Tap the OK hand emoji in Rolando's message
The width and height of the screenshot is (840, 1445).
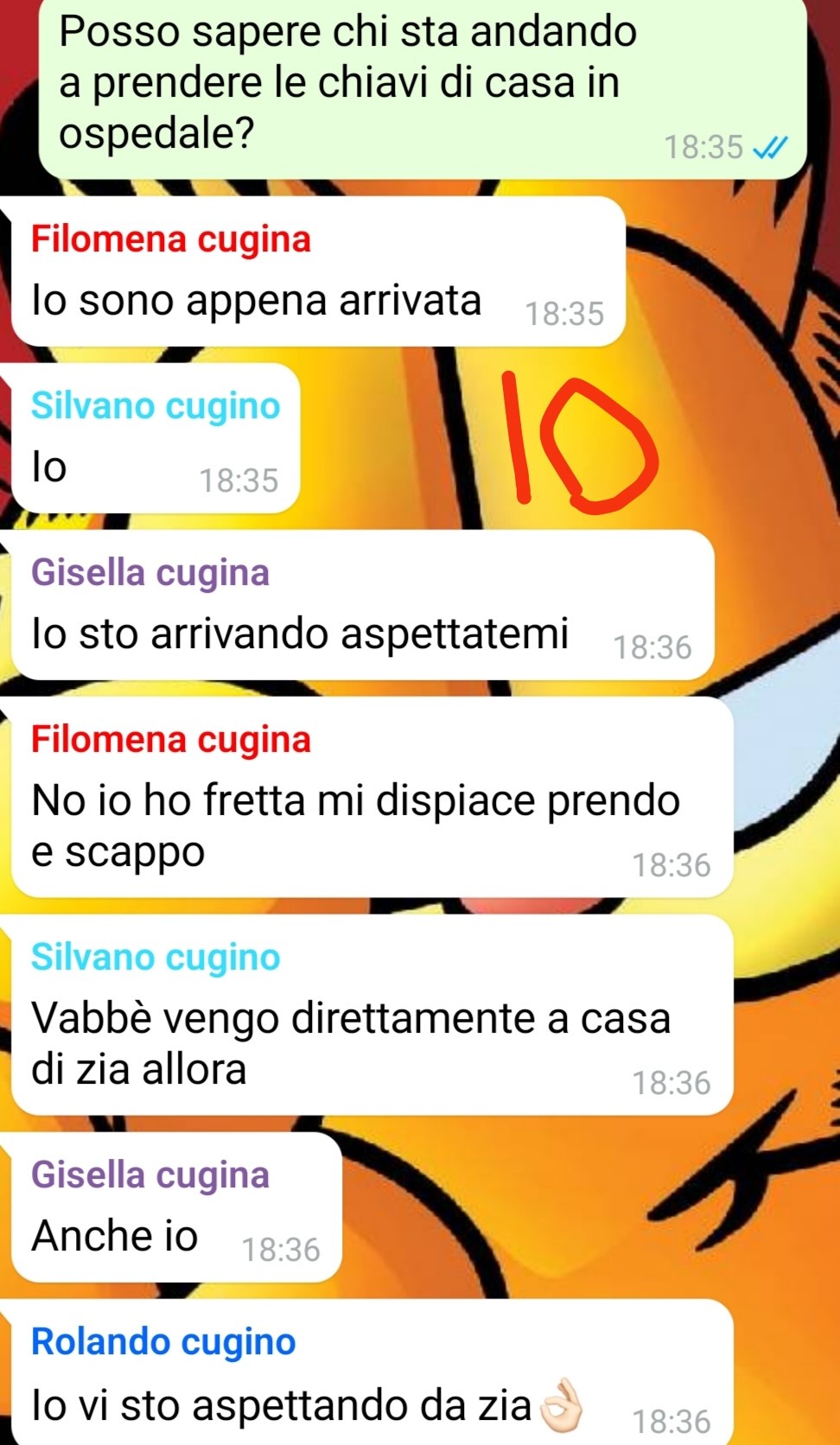click(560, 1404)
